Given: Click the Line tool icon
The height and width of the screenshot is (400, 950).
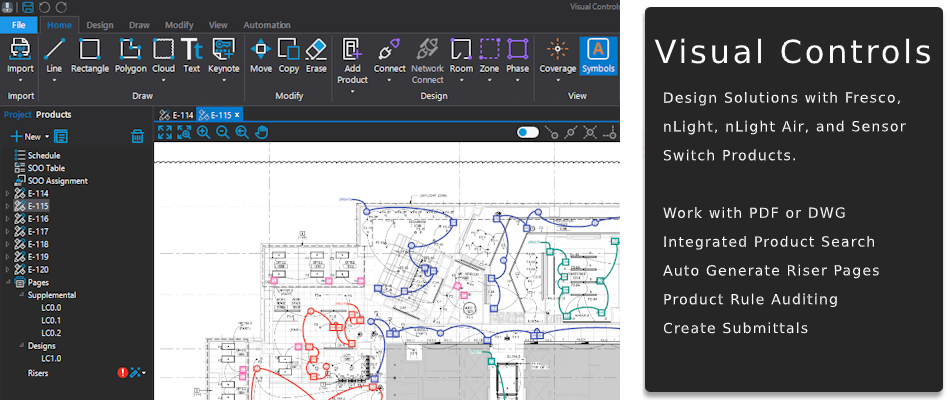Looking at the screenshot, I should click(54, 48).
